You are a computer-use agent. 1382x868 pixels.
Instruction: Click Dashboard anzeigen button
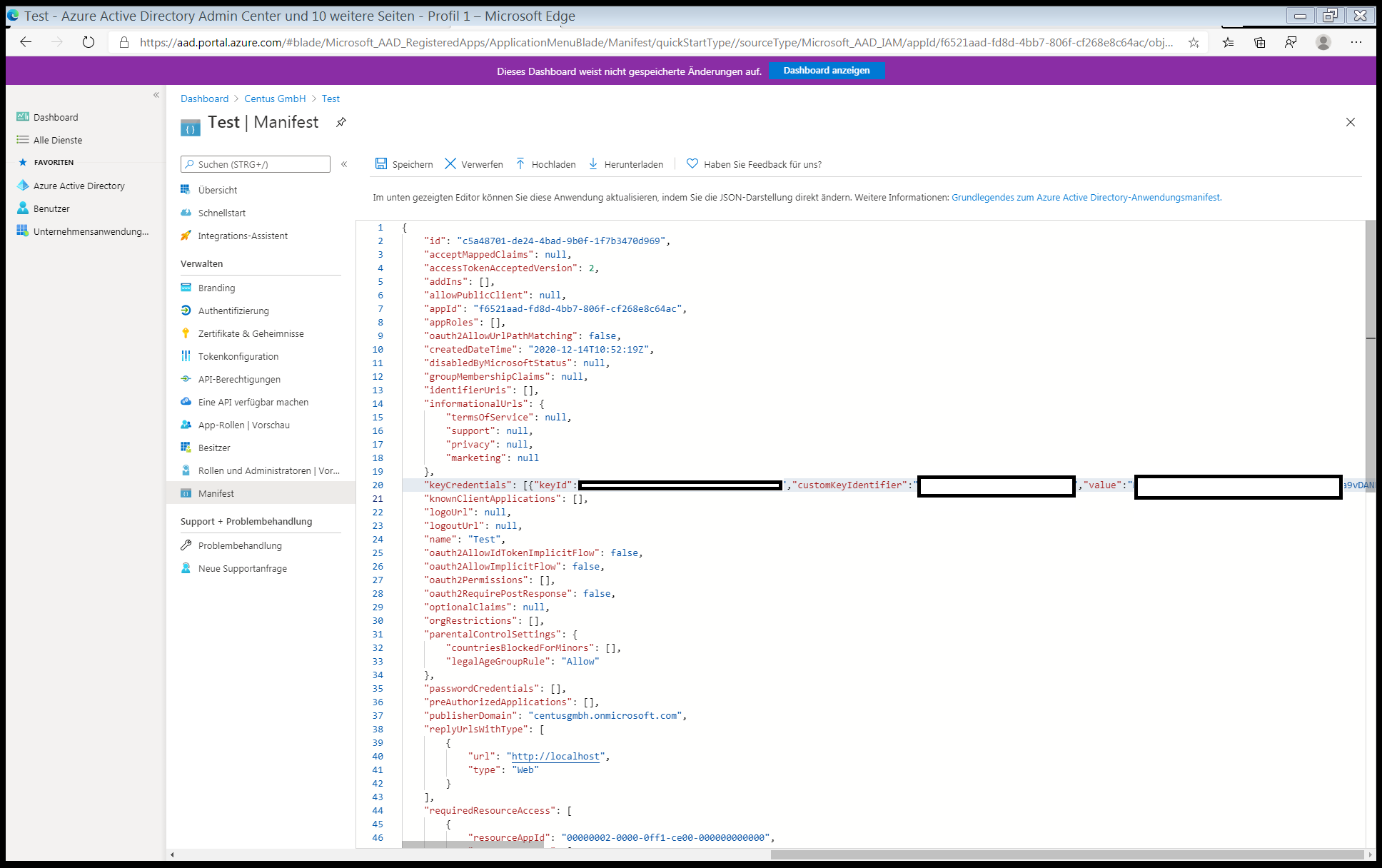click(x=827, y=71)
